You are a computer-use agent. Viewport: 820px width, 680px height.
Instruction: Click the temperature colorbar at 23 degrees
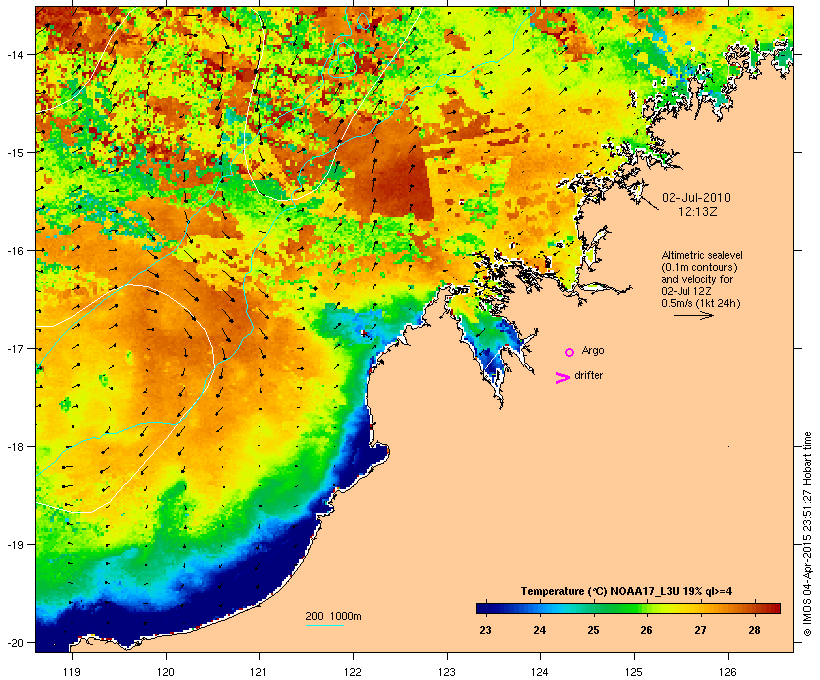point(485,608)
